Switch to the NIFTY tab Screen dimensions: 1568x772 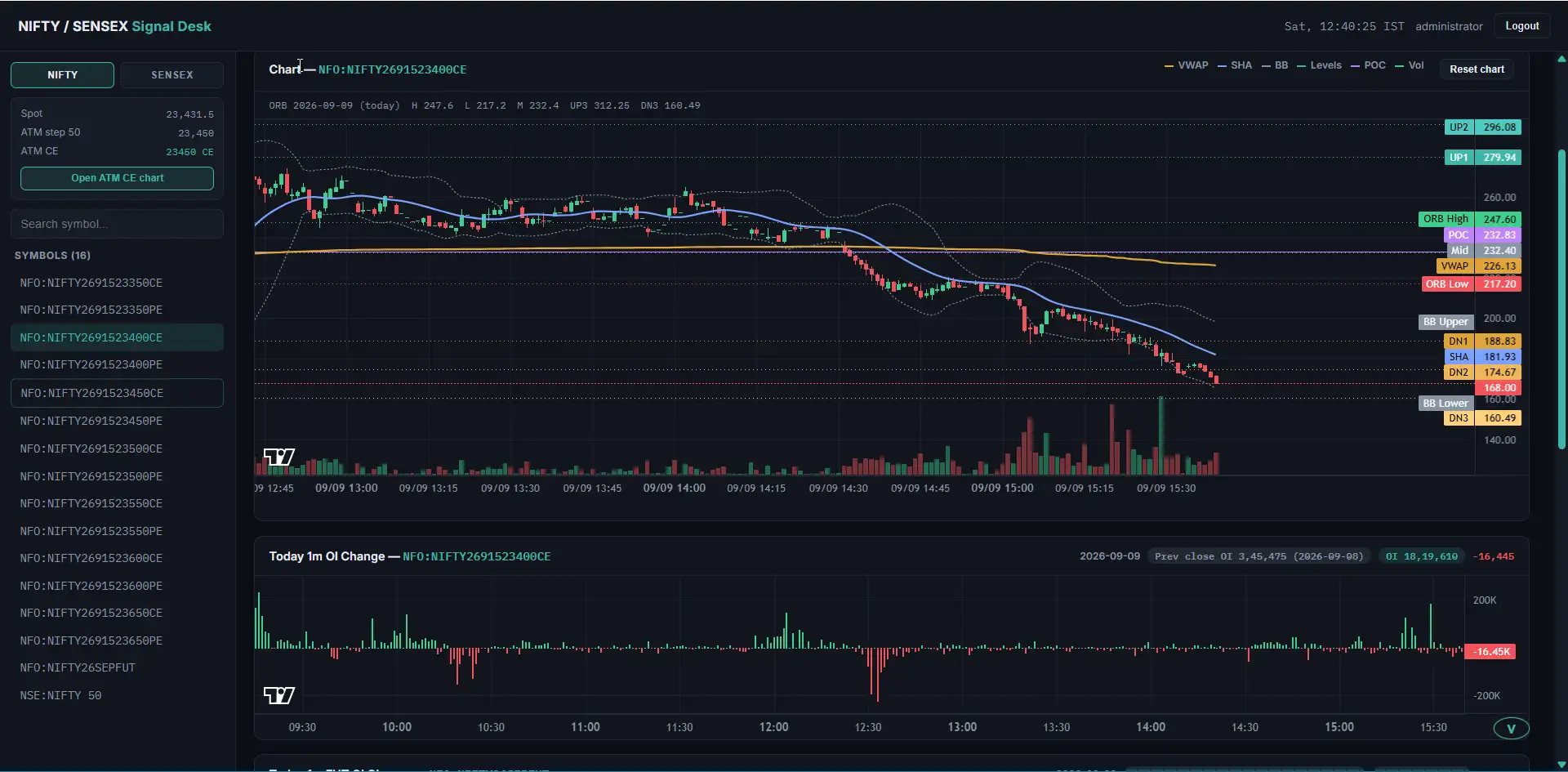tap(62, 75)
